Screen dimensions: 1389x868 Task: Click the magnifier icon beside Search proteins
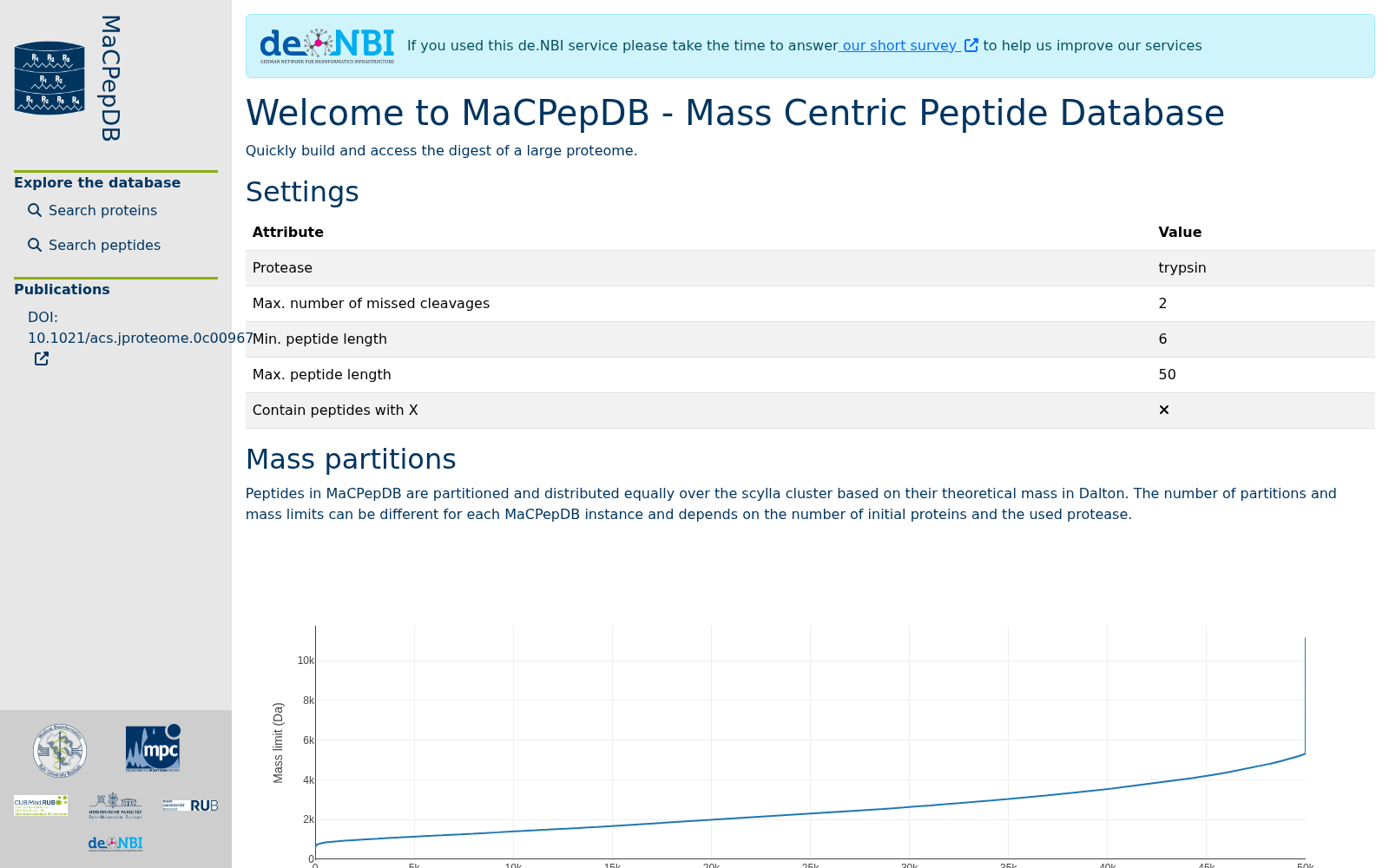point(35,210)
